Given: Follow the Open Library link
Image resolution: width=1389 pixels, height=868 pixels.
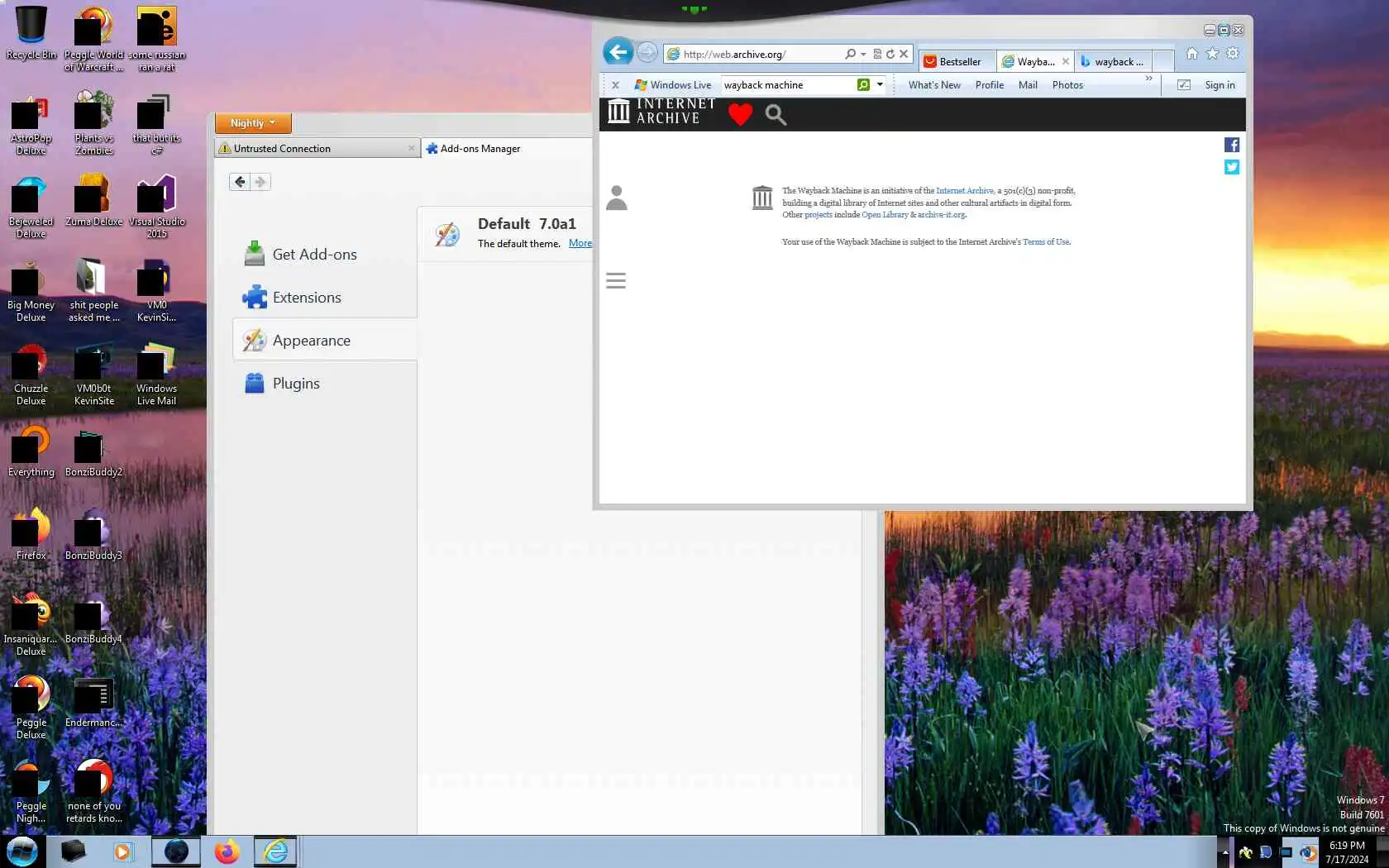Looking at the screenshot, I should (885, 214).
